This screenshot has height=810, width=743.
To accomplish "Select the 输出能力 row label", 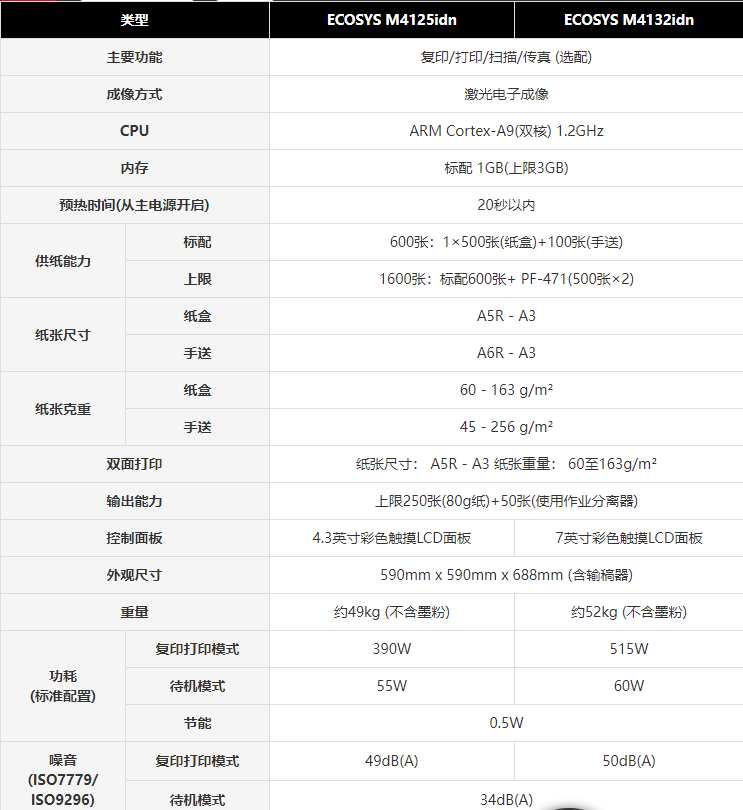I will coord(134,501).
